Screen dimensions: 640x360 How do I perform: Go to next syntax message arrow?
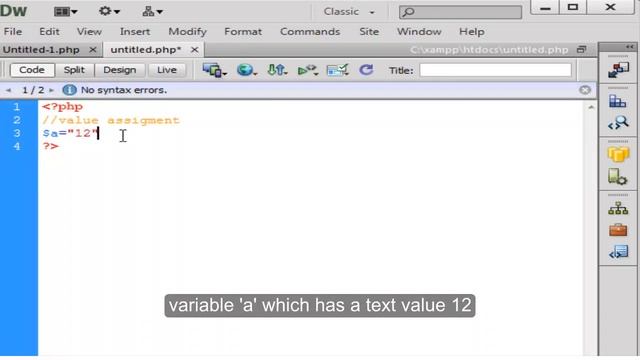pos(51,90)
